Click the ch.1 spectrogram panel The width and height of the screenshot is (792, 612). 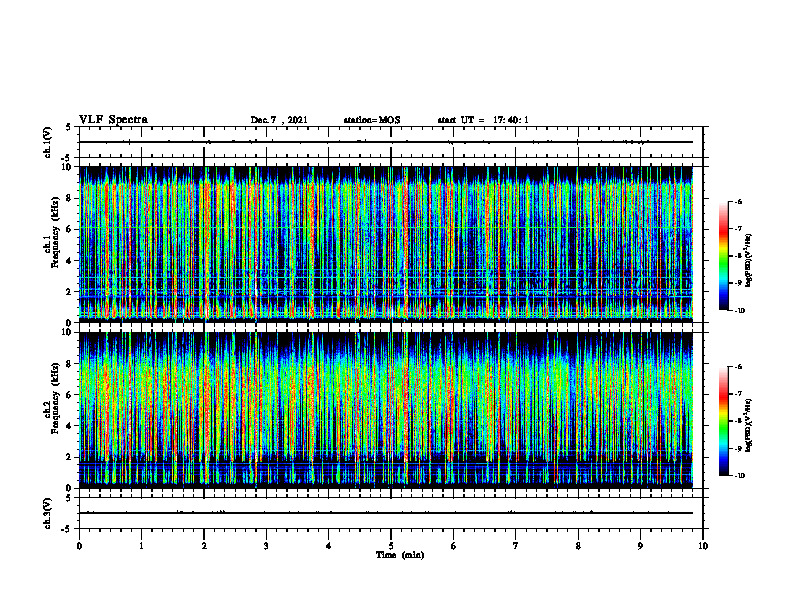coord(386,244)
